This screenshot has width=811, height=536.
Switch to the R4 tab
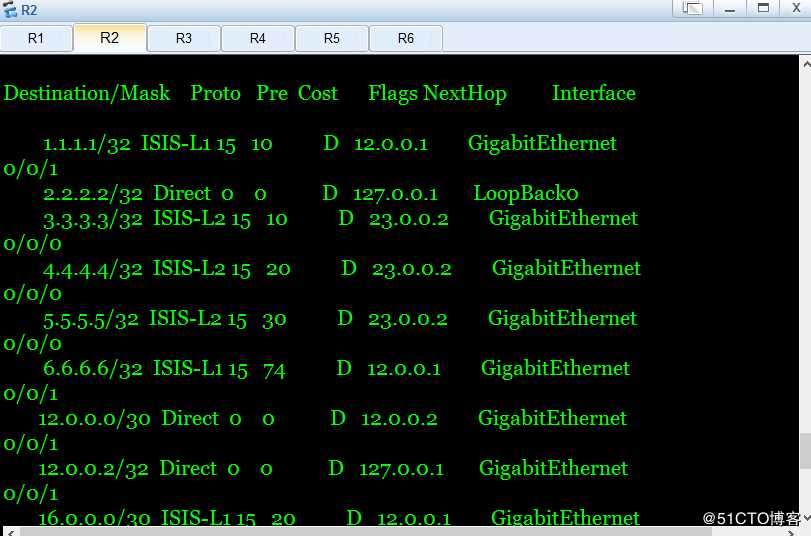click(258, 38)
